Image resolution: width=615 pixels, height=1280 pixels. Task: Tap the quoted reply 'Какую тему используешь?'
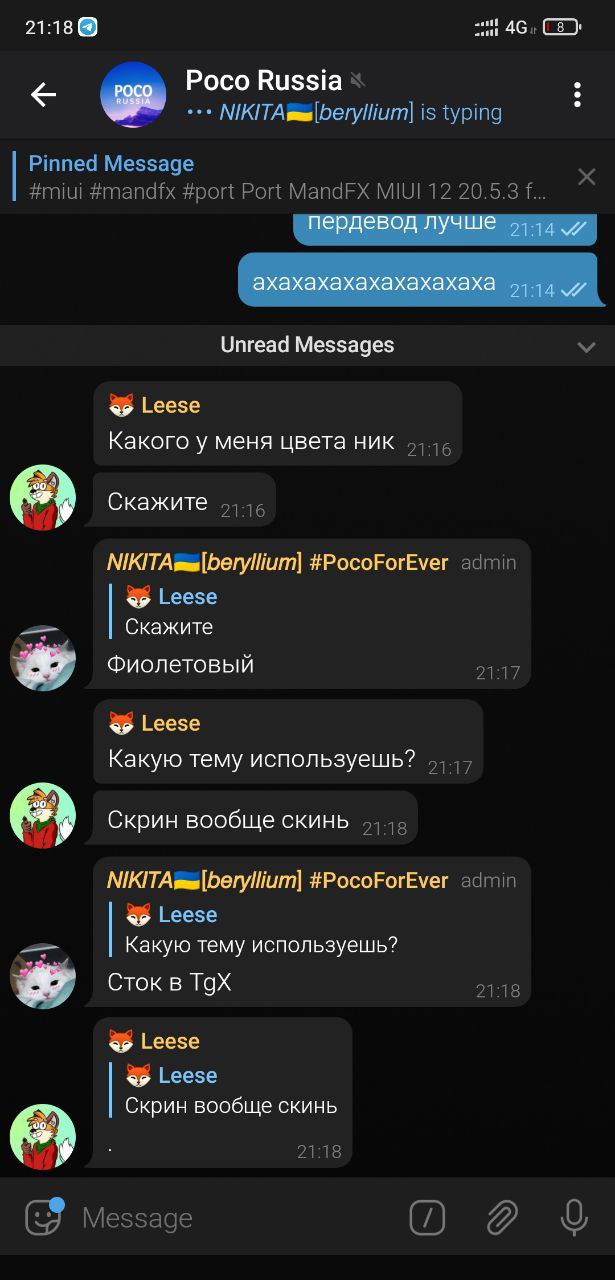(x=262, y=928)
